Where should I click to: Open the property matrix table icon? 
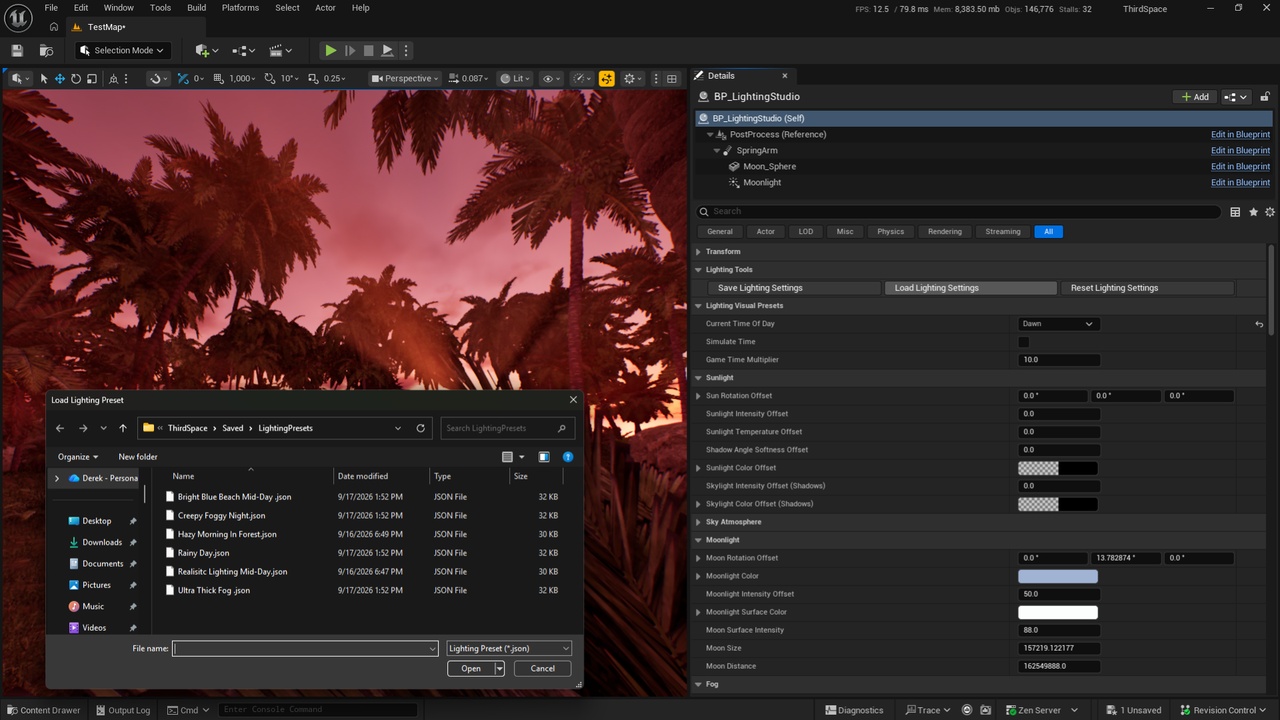[1235, 212]
